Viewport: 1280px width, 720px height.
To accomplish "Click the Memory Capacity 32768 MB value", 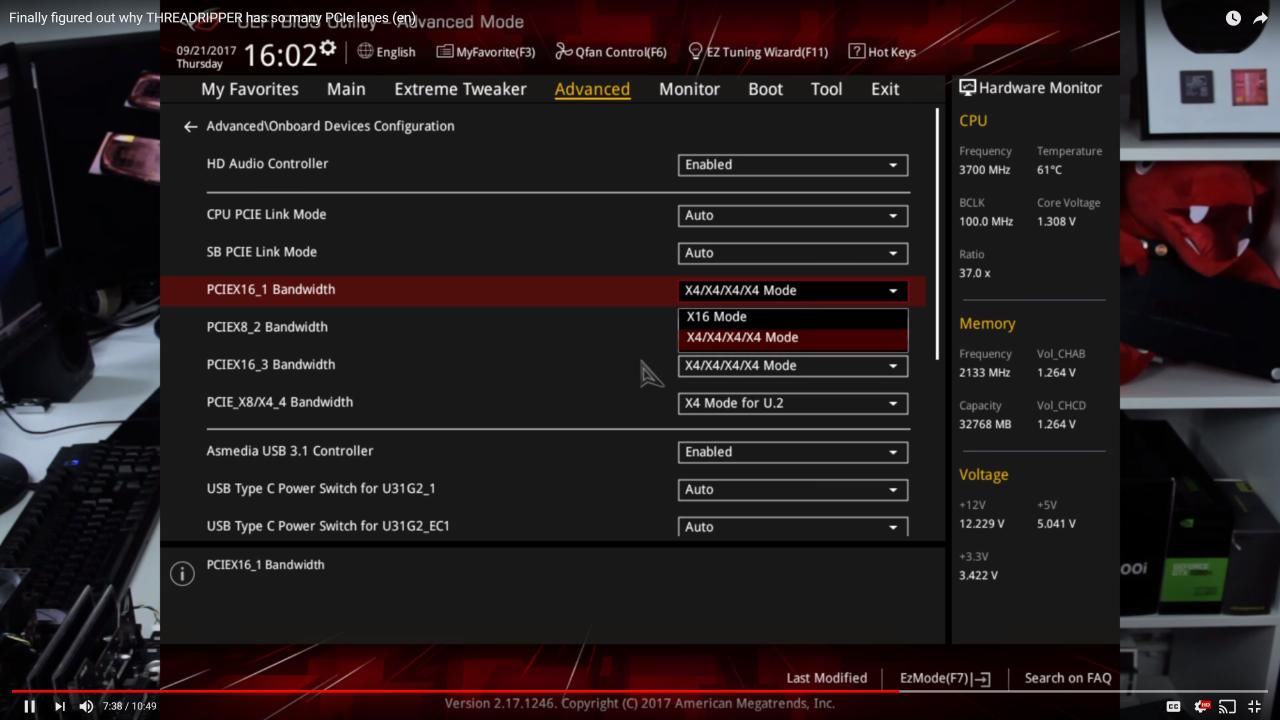I will tap(985, 424).
